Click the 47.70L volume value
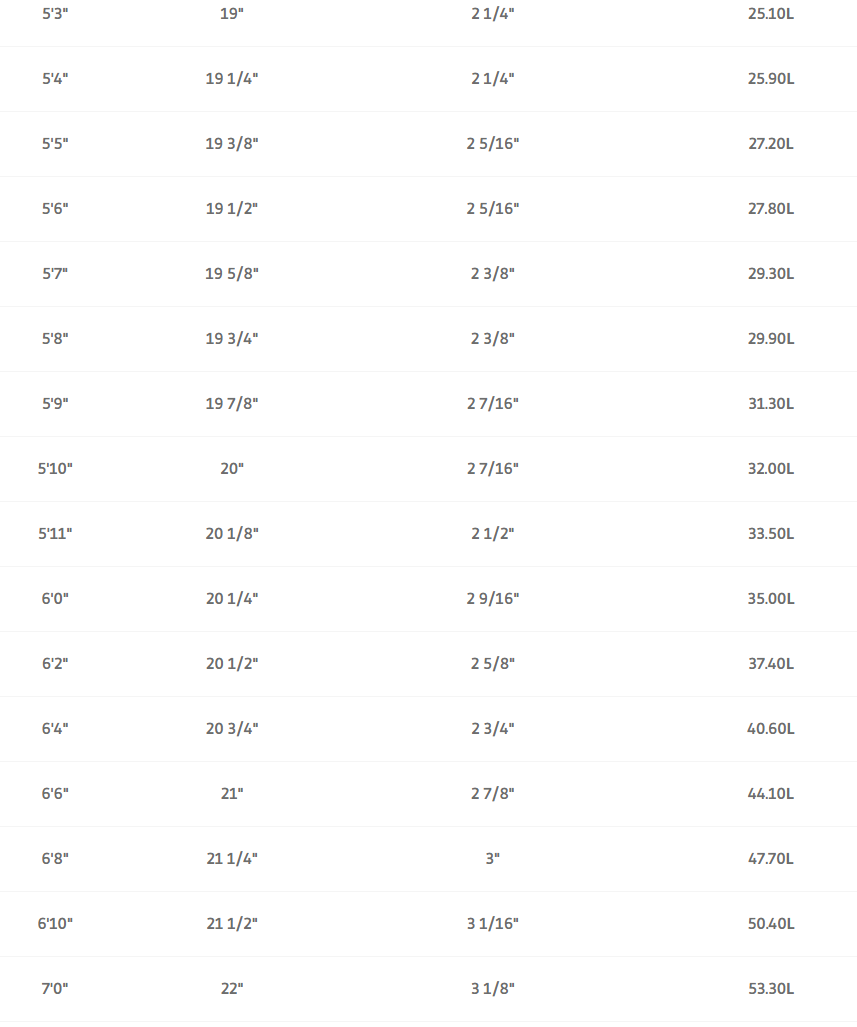The width and height of the screenshot is (857, 1027). [771, 858]
